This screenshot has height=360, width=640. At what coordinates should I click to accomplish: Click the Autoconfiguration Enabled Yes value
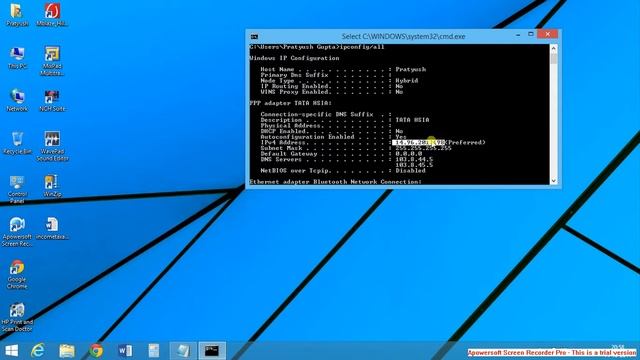pyautogui.click(x=400, y=137)
